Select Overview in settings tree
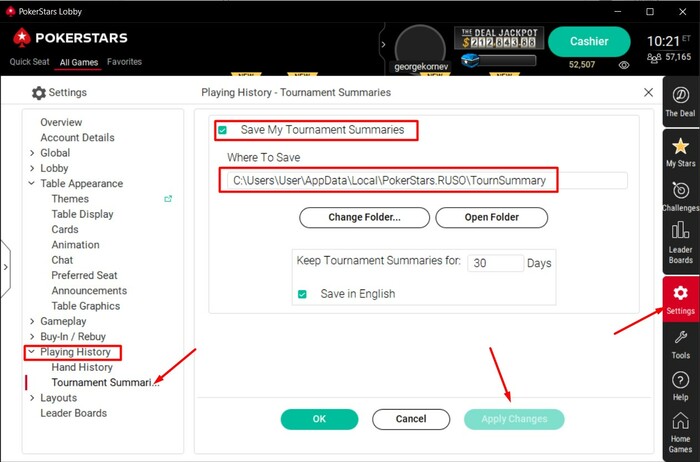Screen dimensions: 700x462 (x=61, y=122)
